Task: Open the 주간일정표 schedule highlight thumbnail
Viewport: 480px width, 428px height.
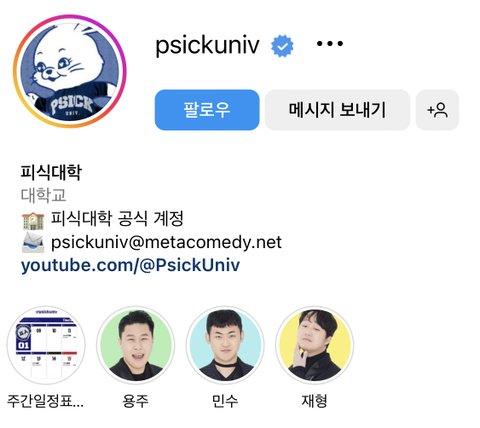Action: (46, 345)
